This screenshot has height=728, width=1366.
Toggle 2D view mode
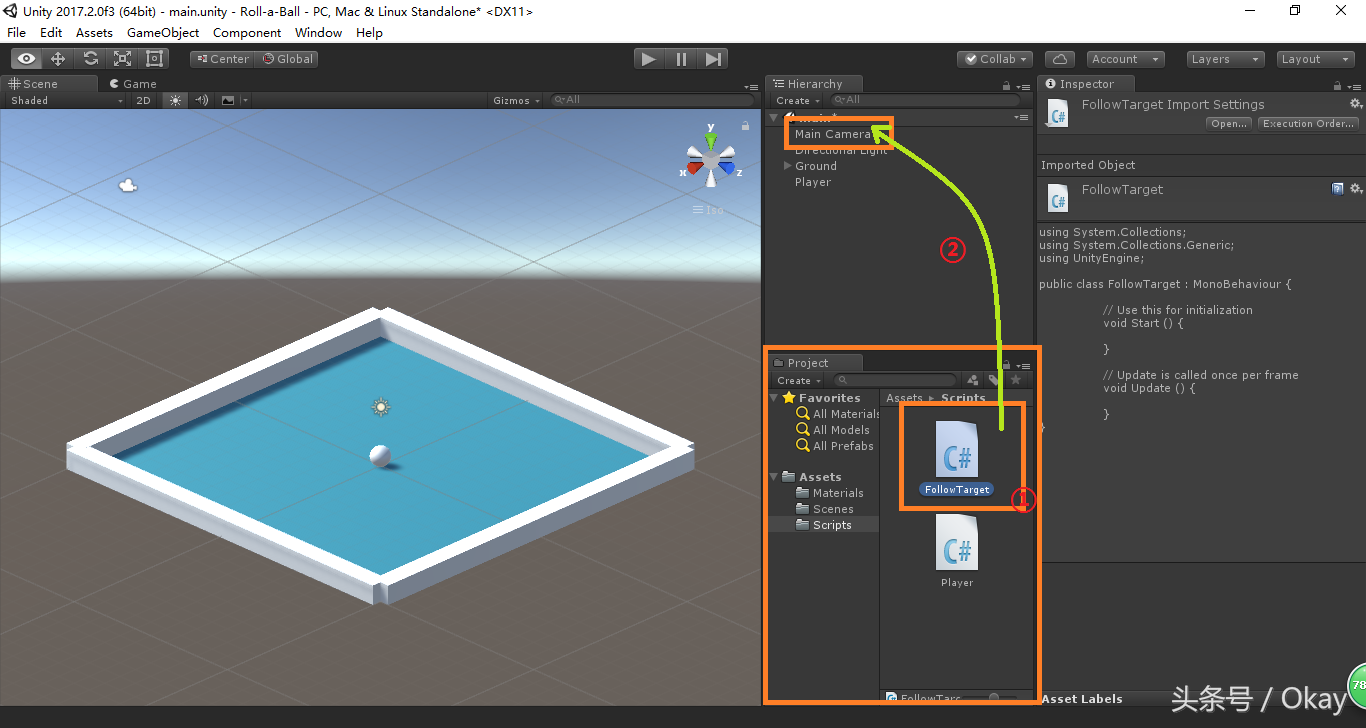coord(143,100)
